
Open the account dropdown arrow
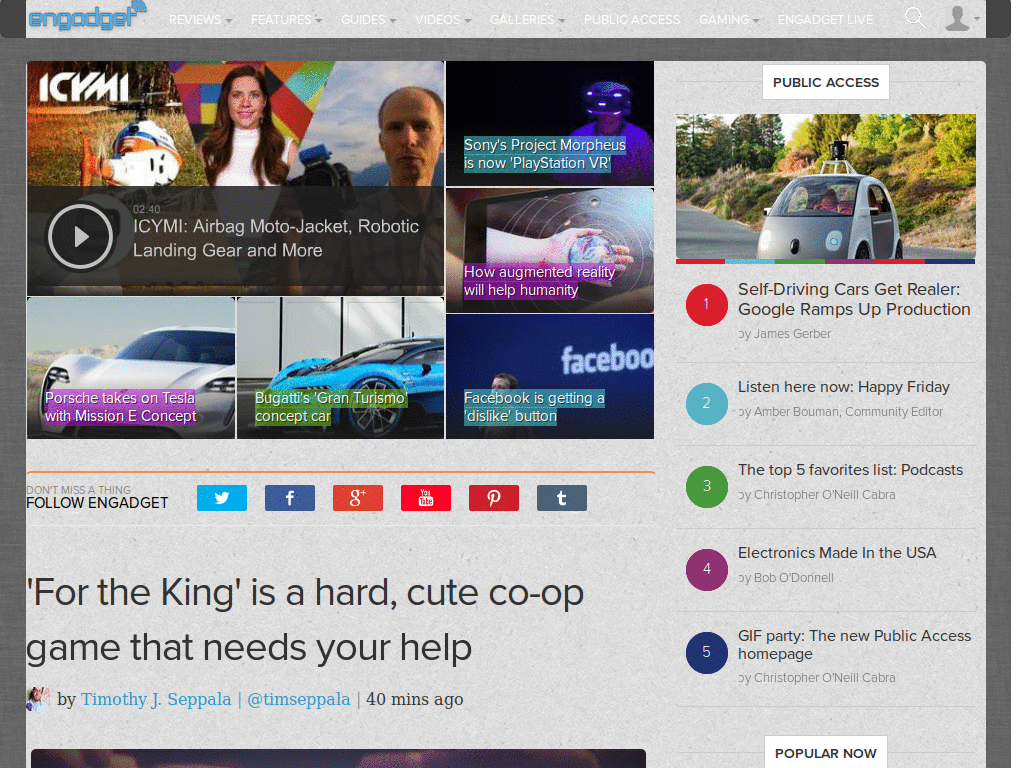[x=976, y=19]
